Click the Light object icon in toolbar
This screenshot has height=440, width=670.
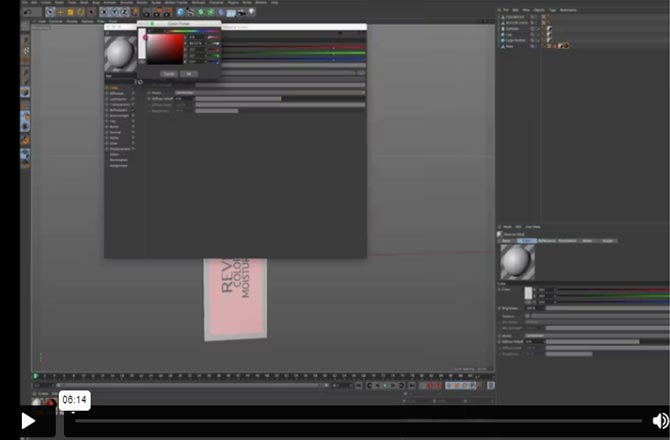[250, 12]
